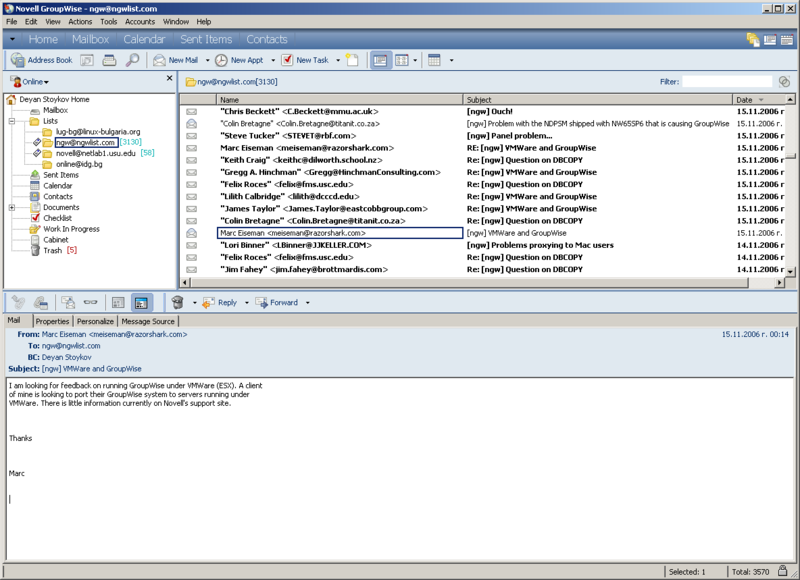
Task: Switch to the Home nav tab
Action: tap(43, 39)
